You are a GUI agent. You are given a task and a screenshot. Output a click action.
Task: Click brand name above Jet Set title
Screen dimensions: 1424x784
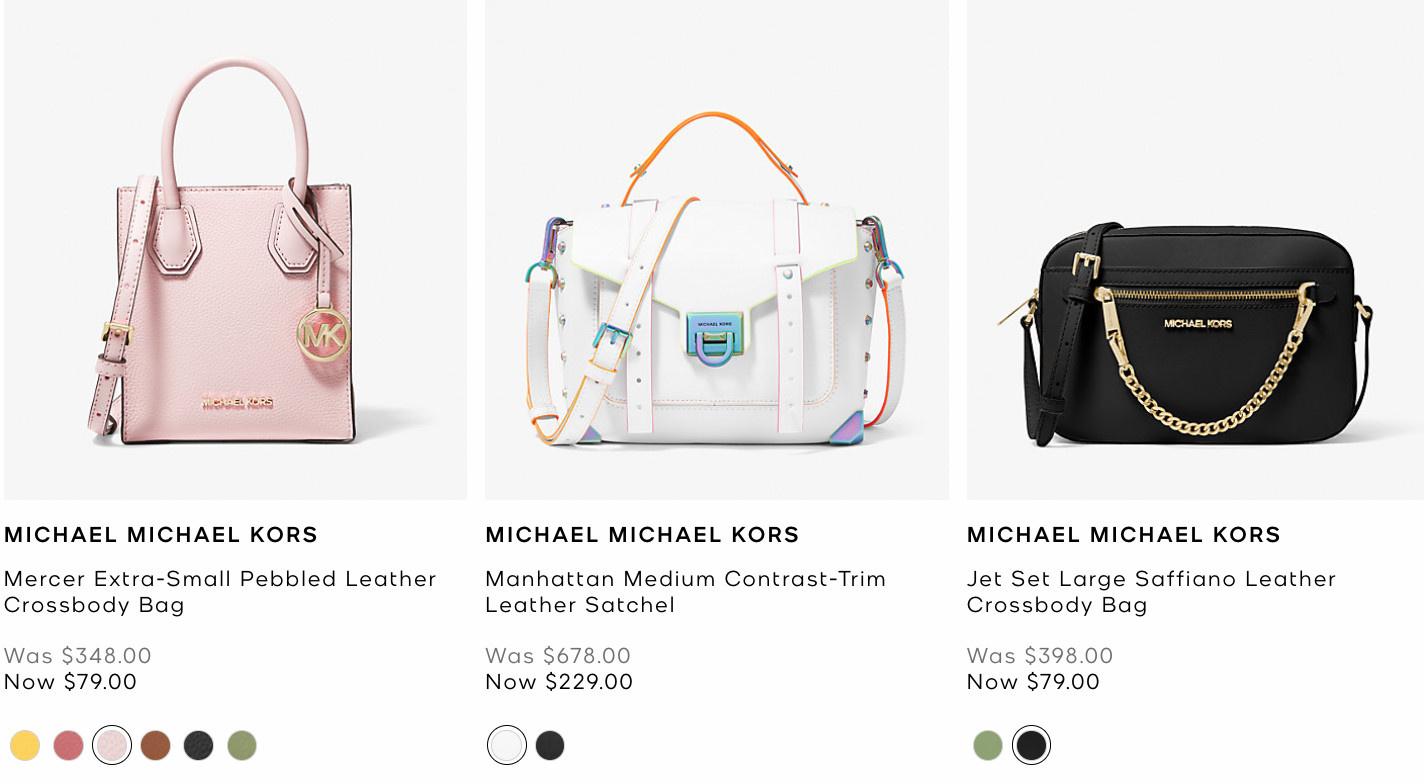(1124, 535)
